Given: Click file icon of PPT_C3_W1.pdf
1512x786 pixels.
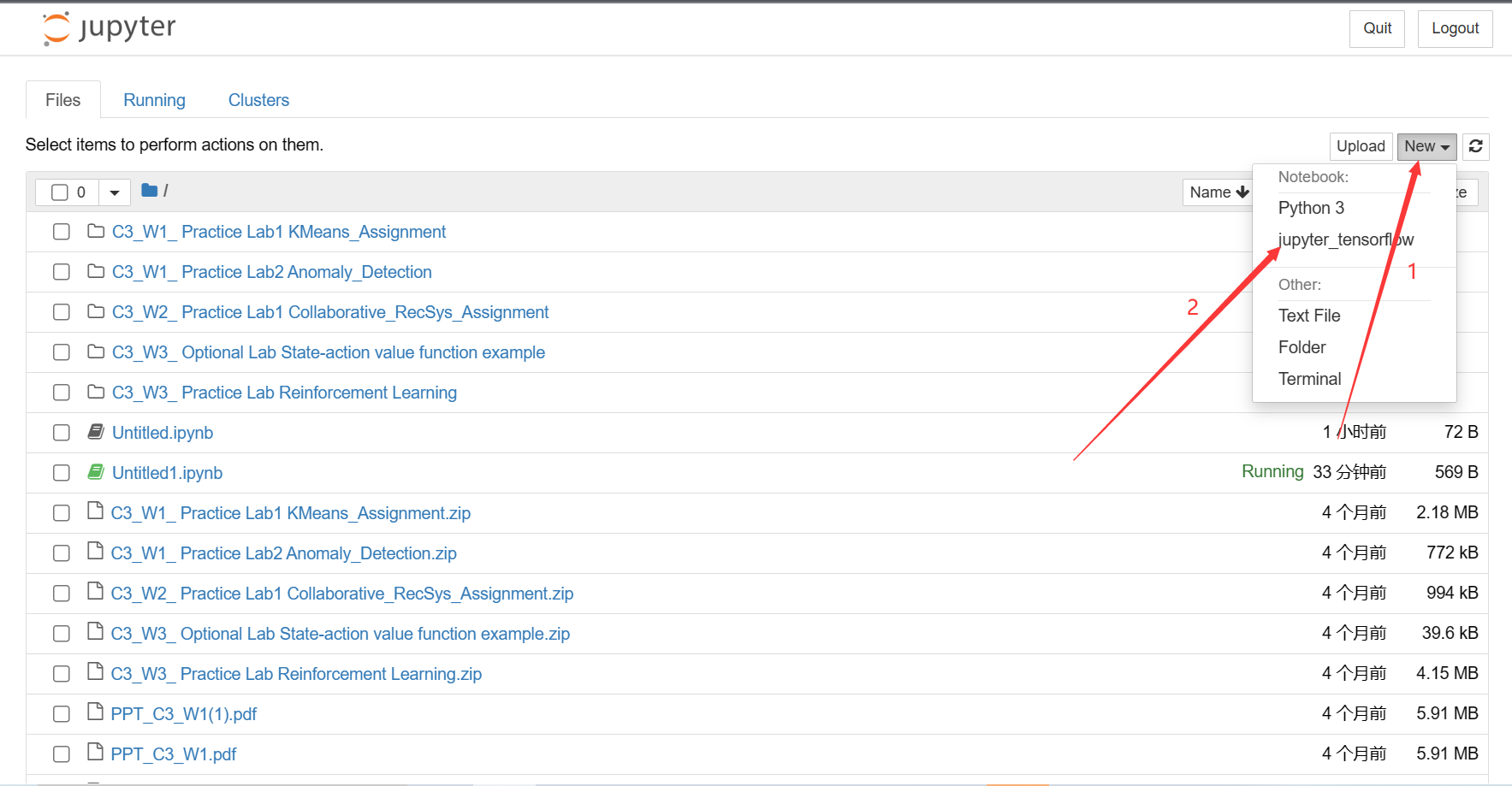Looking at the screenshot, I should click(x=95, y=753).
